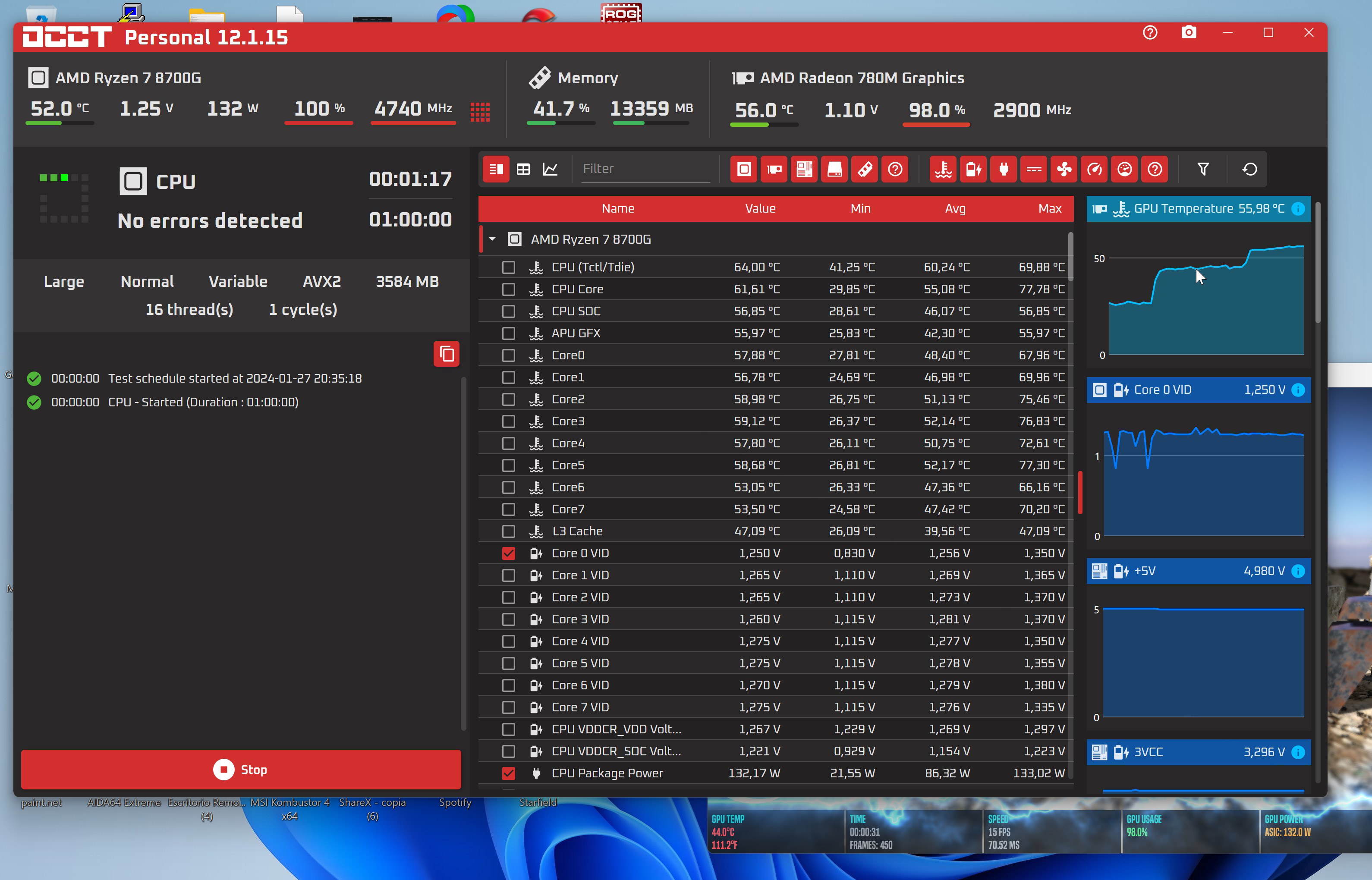Uncheck the Core 0 VID checkbox
The image size is (1372, 880).
(x=508, y=553)
